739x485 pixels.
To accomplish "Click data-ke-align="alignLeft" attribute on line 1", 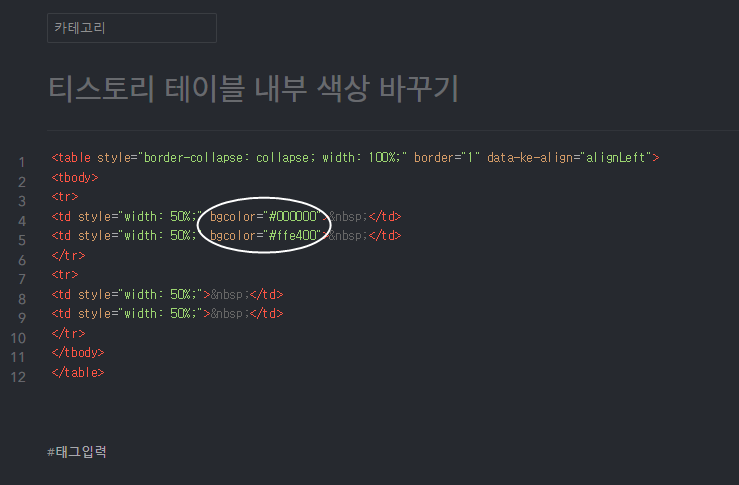I will pyautogui.click(x=569, y=157).
